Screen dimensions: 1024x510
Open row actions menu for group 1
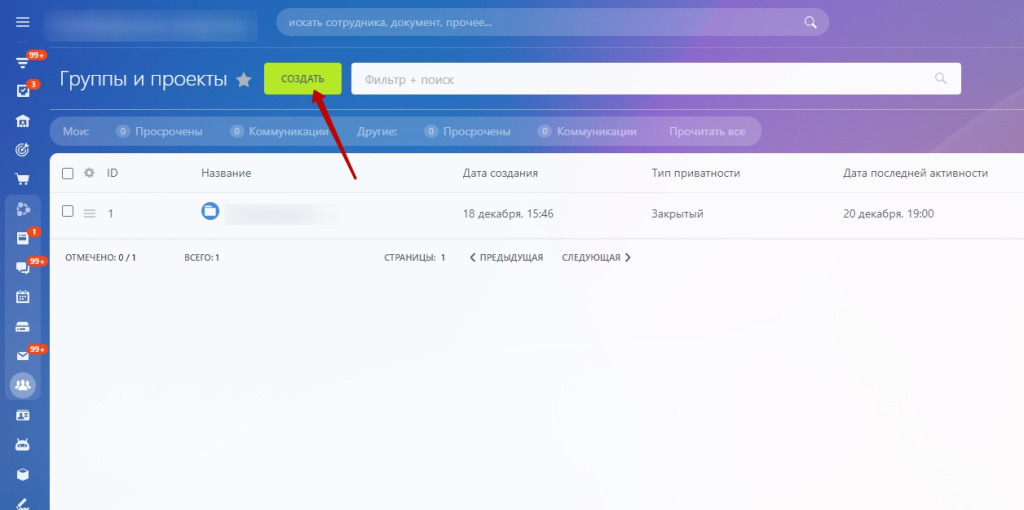(x=89, y=213)
